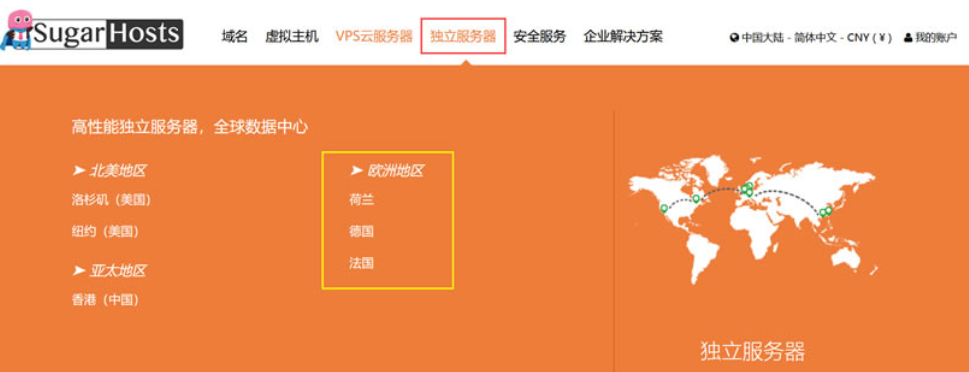Click the 欧洲地区 heading
Image resolution: width=969 pixels, height=372 pixels.
(387, 171)
